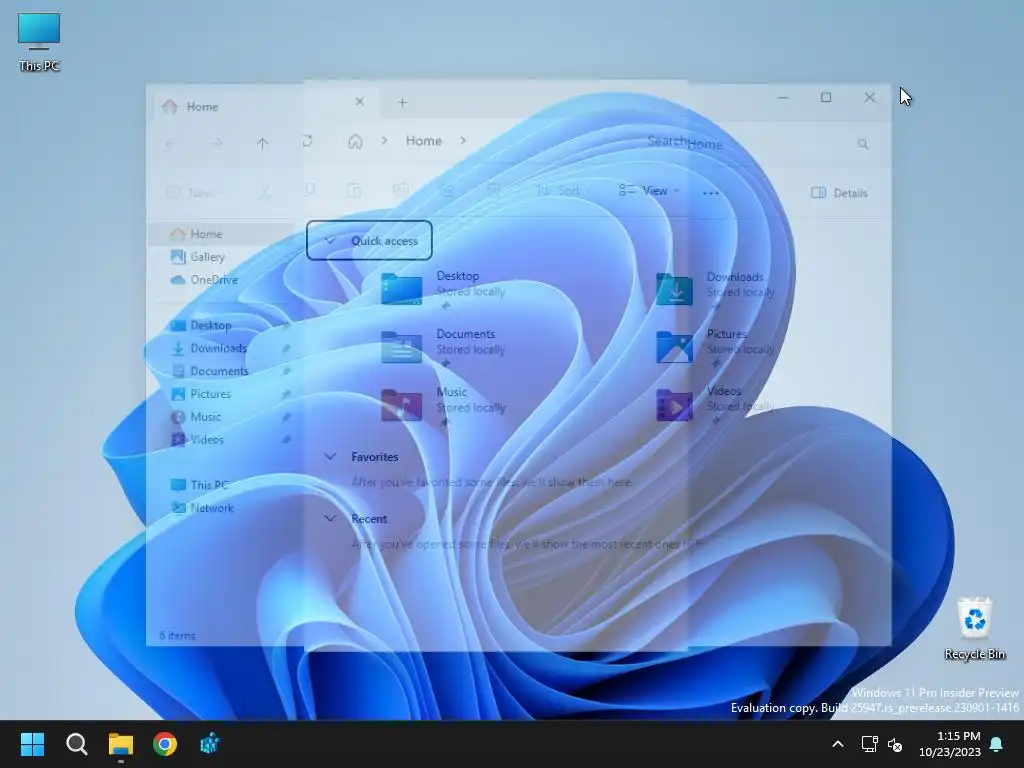The image size is (1024, 768).
Task: Open the notification bell
Action: (x=997, y=744)
